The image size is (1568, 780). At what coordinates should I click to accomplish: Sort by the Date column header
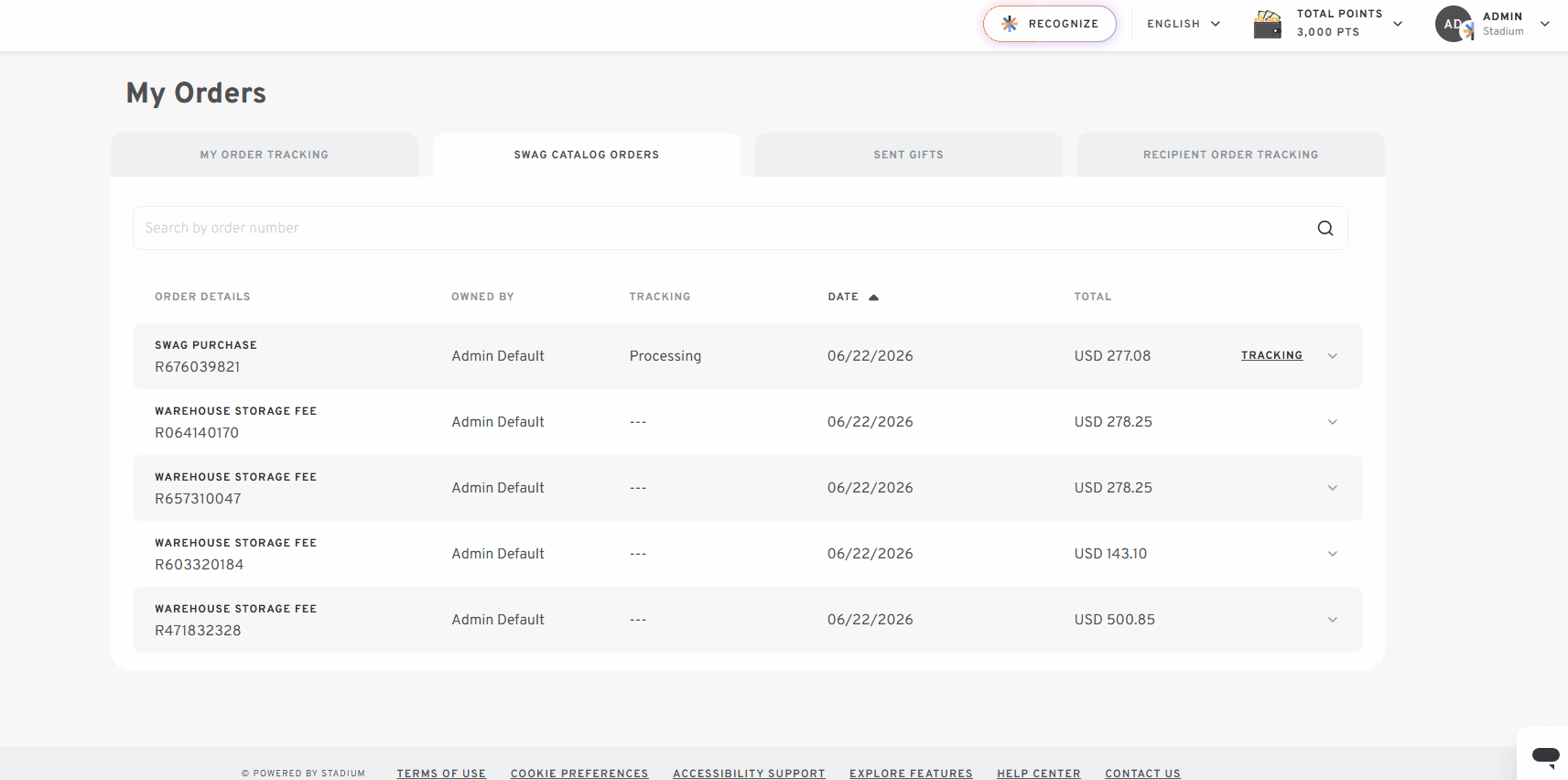point(843,297)
